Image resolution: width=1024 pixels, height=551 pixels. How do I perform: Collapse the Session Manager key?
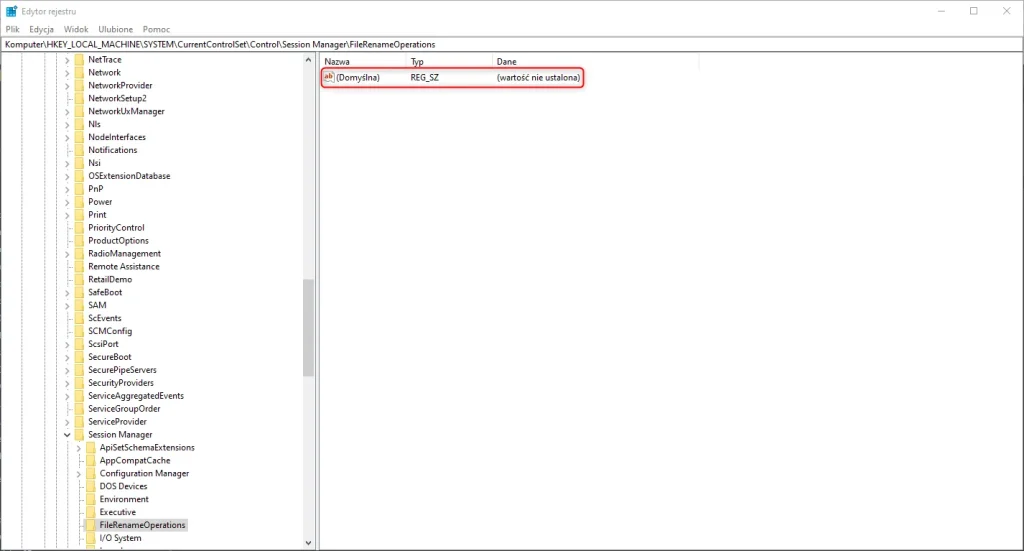[67, 435]
